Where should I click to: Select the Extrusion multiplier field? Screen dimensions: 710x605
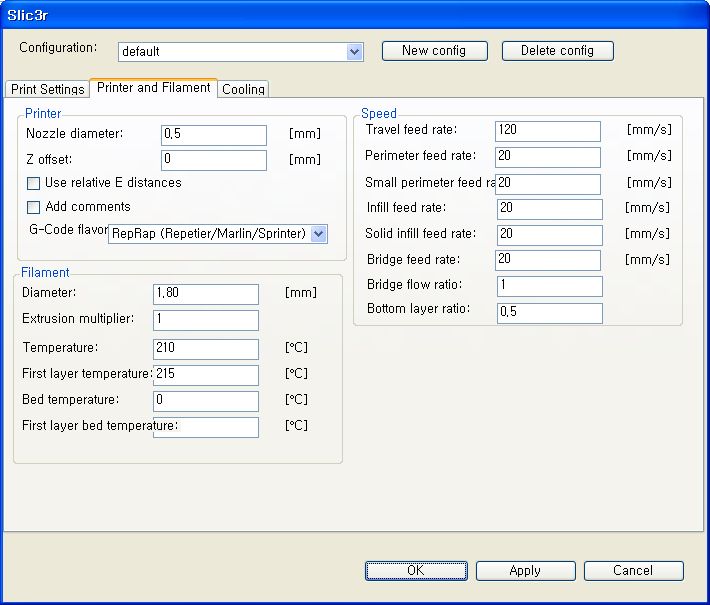pyautogui.click(x=205, y=320)
